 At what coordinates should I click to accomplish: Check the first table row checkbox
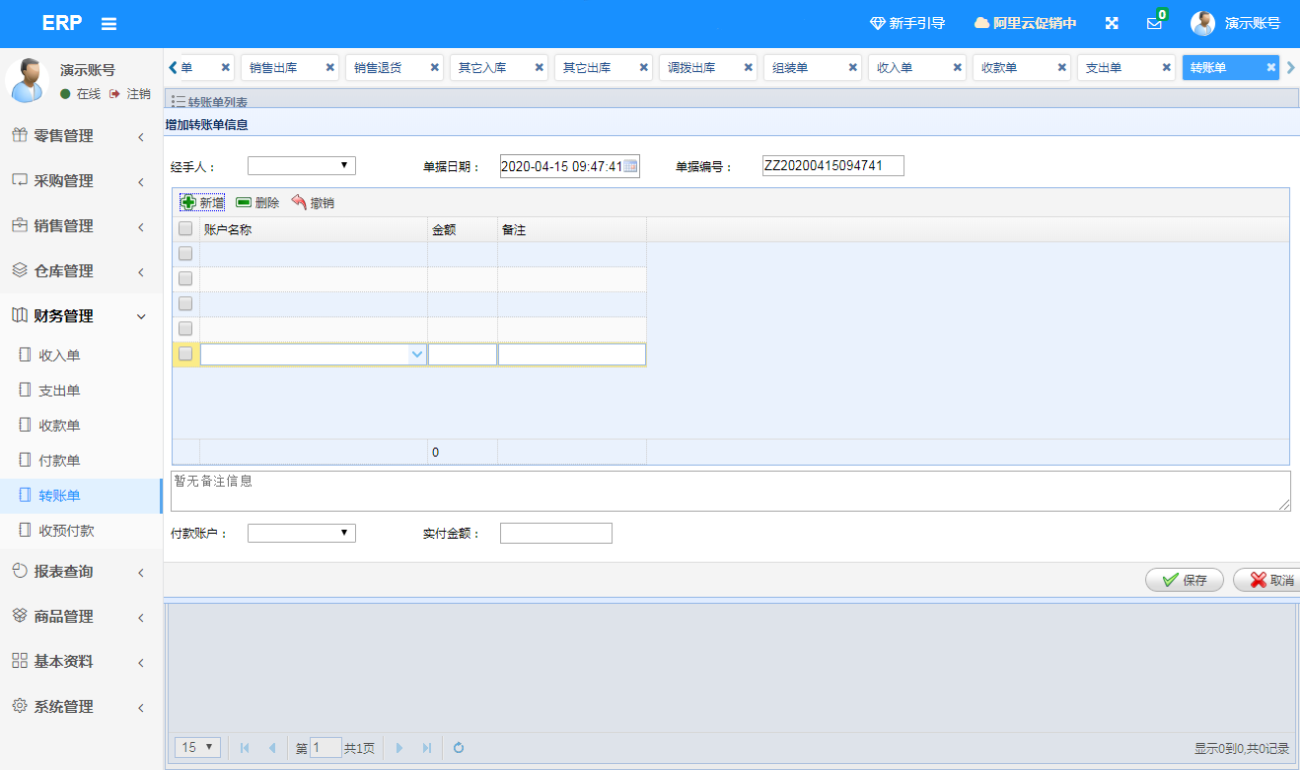(x=185, y=254)
